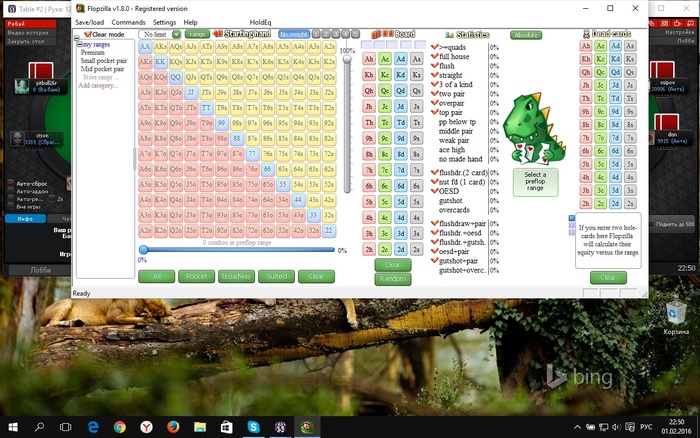
Task: Click the Absolute statistics button
Action: click(526, 35)
